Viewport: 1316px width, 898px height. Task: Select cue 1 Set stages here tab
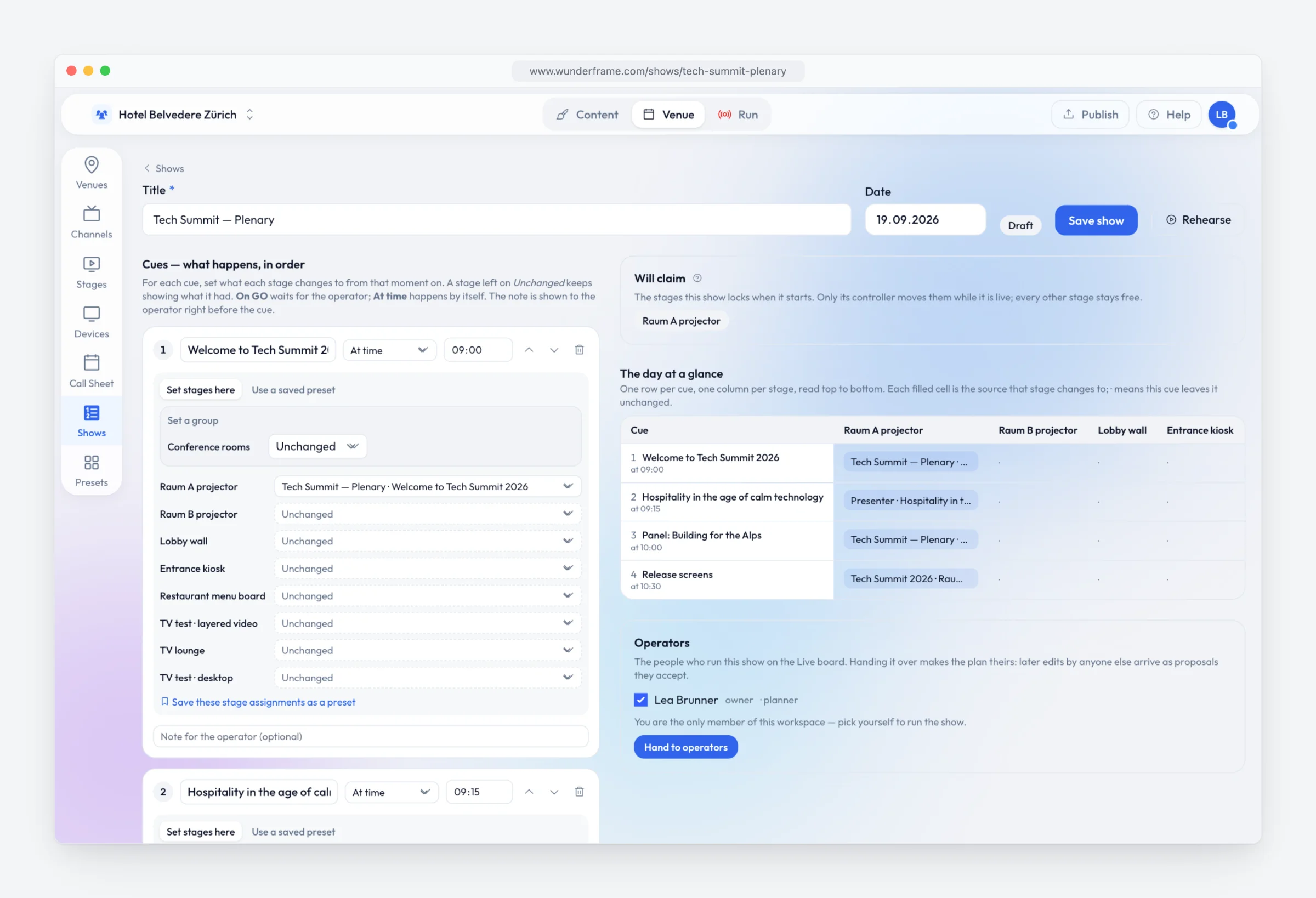(x=201, y=390)
